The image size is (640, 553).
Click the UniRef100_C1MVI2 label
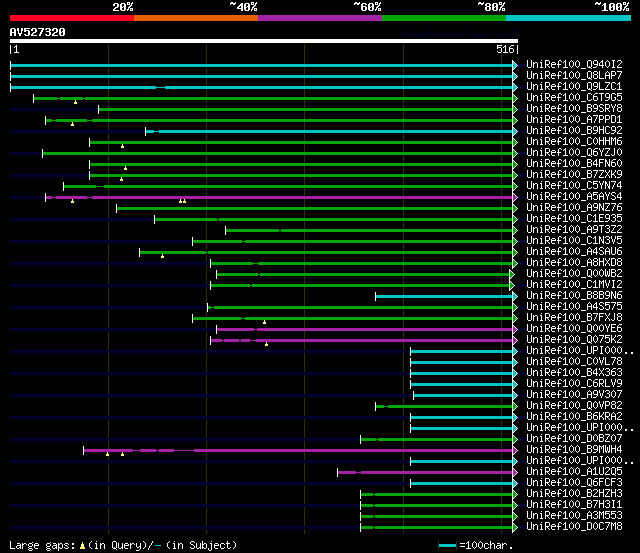pyautogui.click(x=574, y=285)
